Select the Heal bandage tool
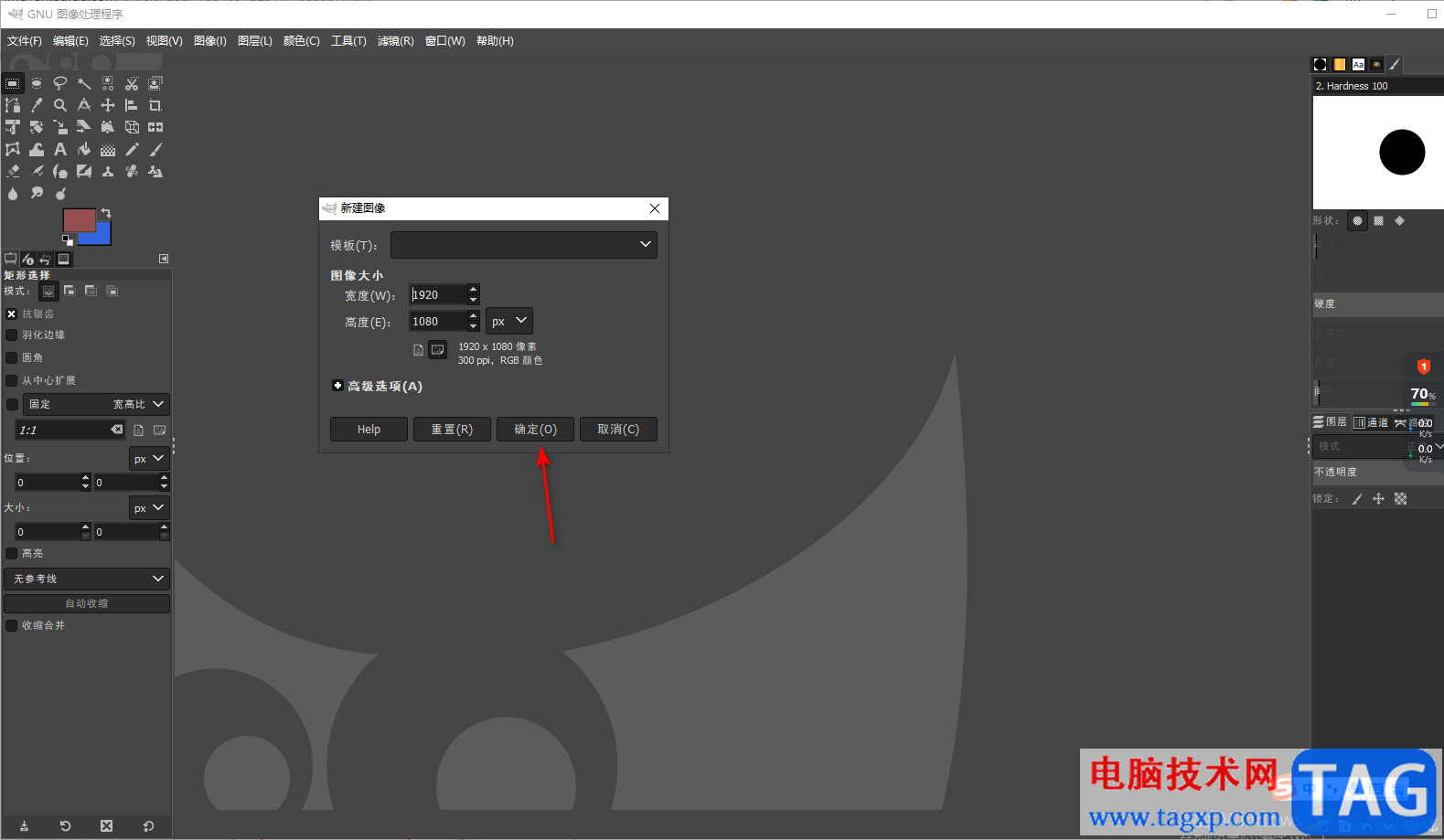The height and width of the screenshot is (840, 1444). pos(132,171)
